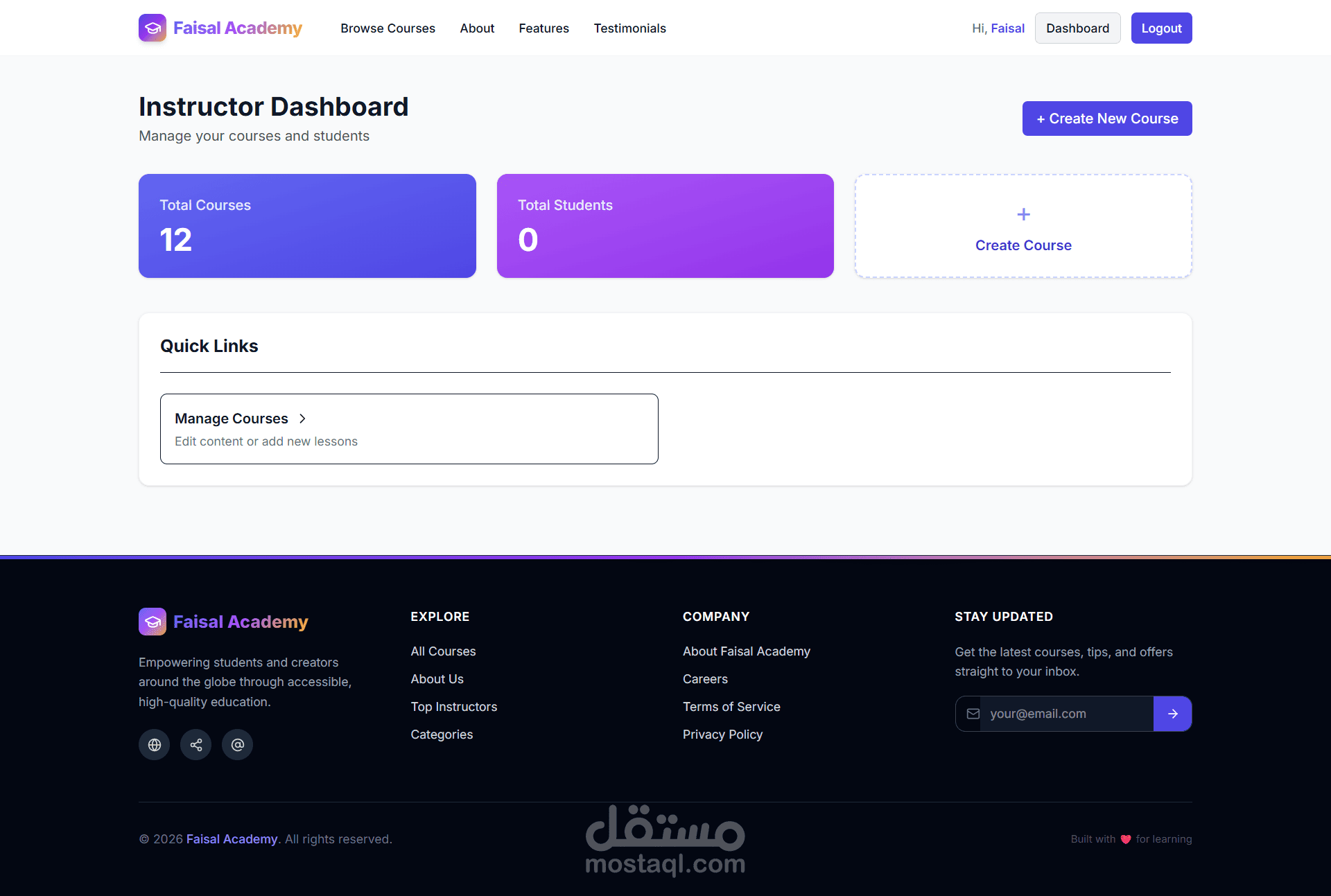Open the globe website icon in footer
This screenshot has height=896, width=1331.
[154, 745]
